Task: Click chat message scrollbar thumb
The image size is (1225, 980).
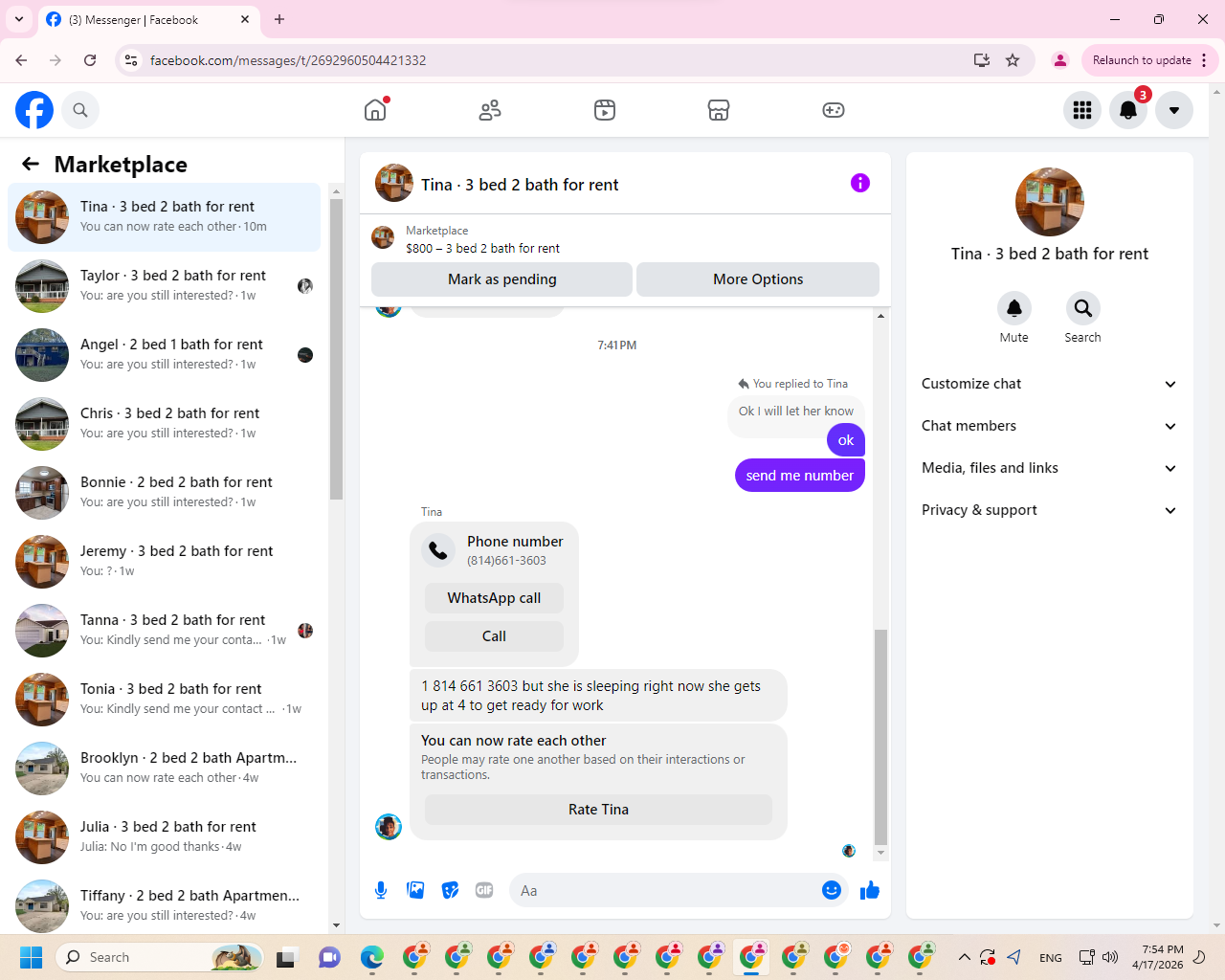Action: [x=880, y=737]
